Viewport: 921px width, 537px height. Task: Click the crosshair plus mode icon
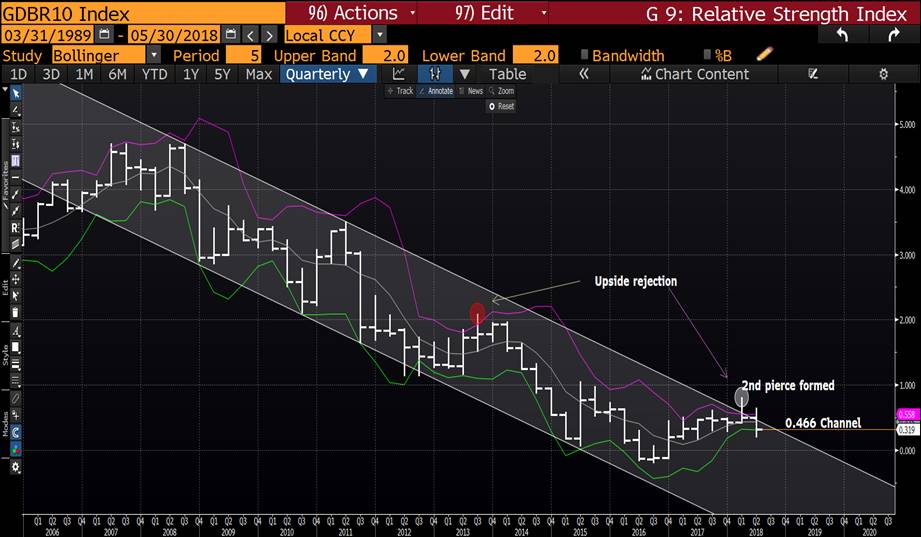(x=16, y=415)
